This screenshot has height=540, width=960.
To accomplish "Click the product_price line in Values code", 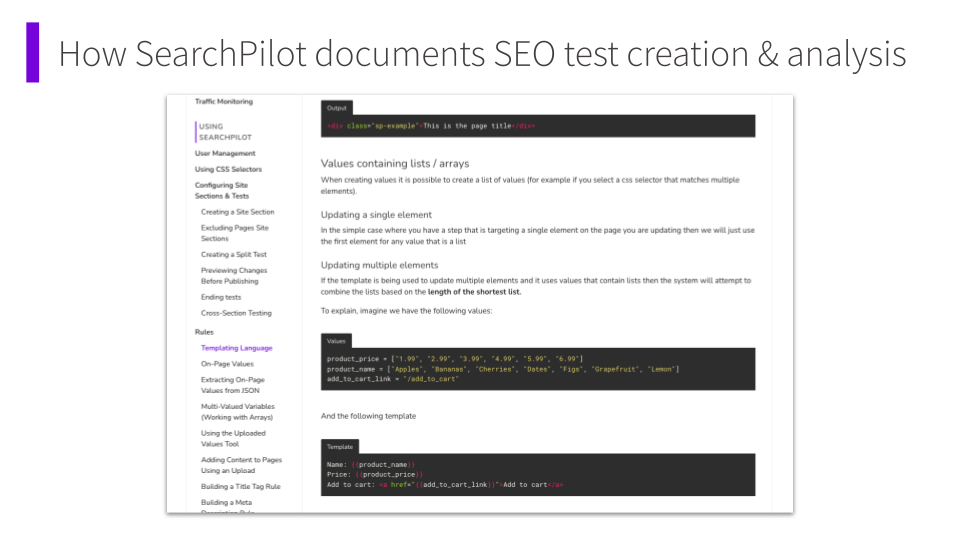I will point(455,359).
